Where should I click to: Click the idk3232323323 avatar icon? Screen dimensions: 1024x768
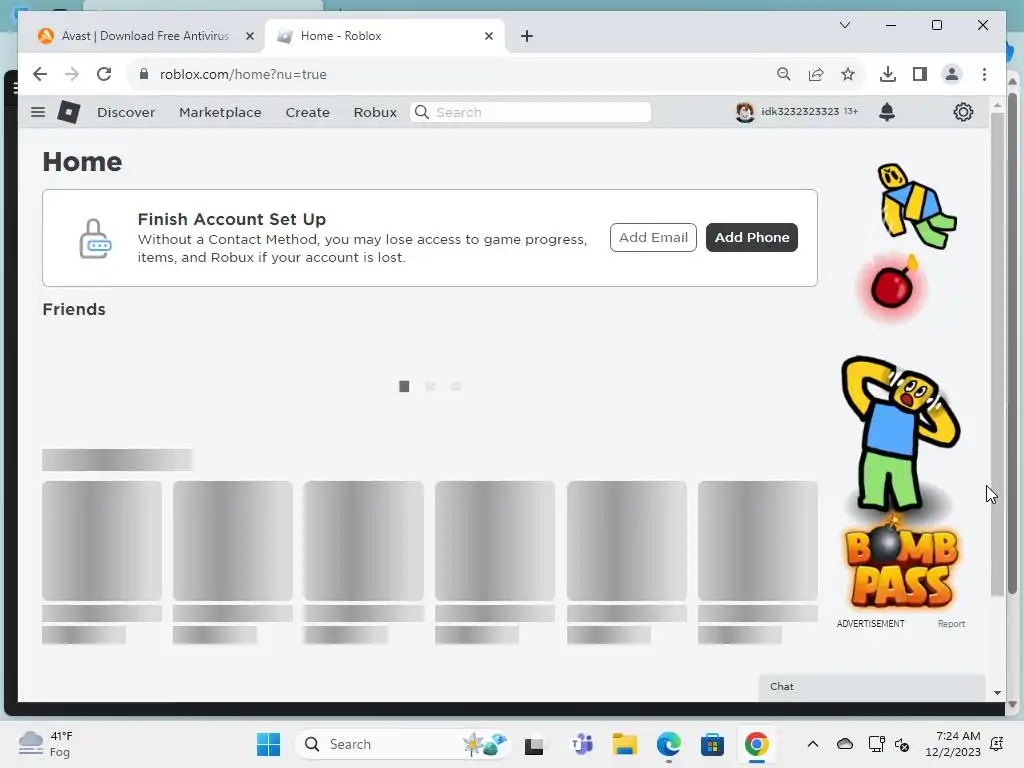point(744,112)
